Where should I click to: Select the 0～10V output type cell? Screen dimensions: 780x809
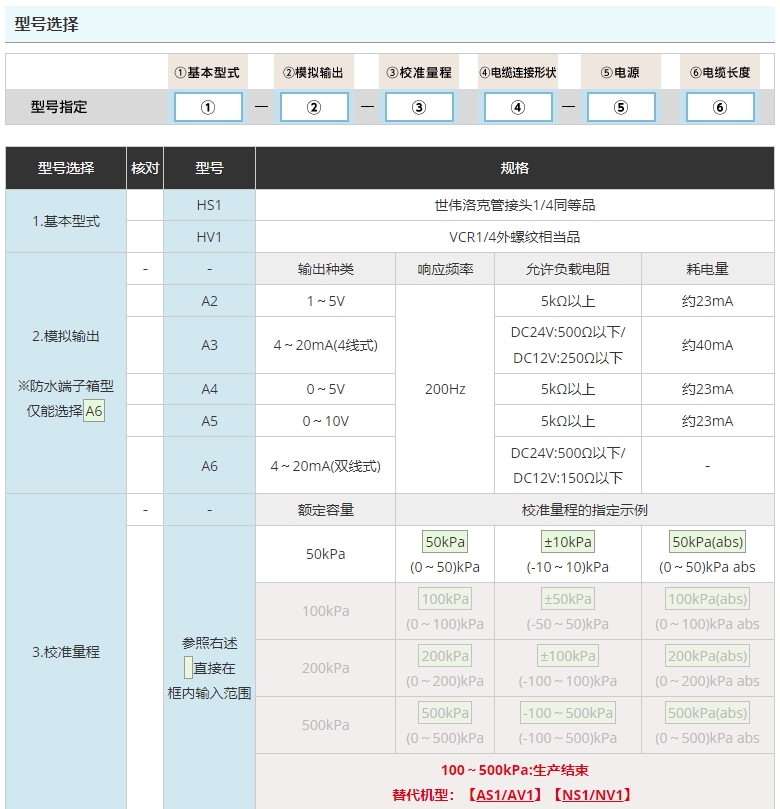click(x=326, y=421)
